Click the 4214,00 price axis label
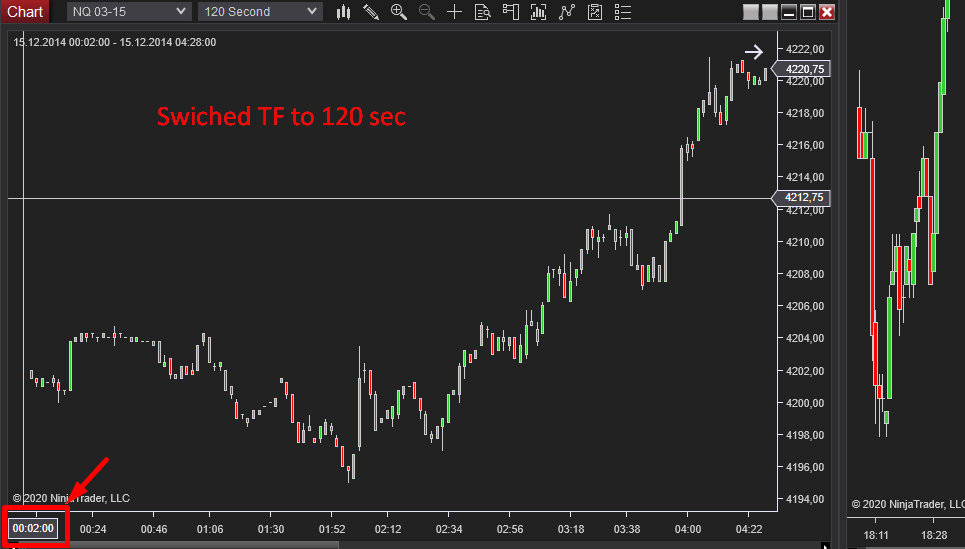Viewport: 965px width, 549px height. pos(805,177)
